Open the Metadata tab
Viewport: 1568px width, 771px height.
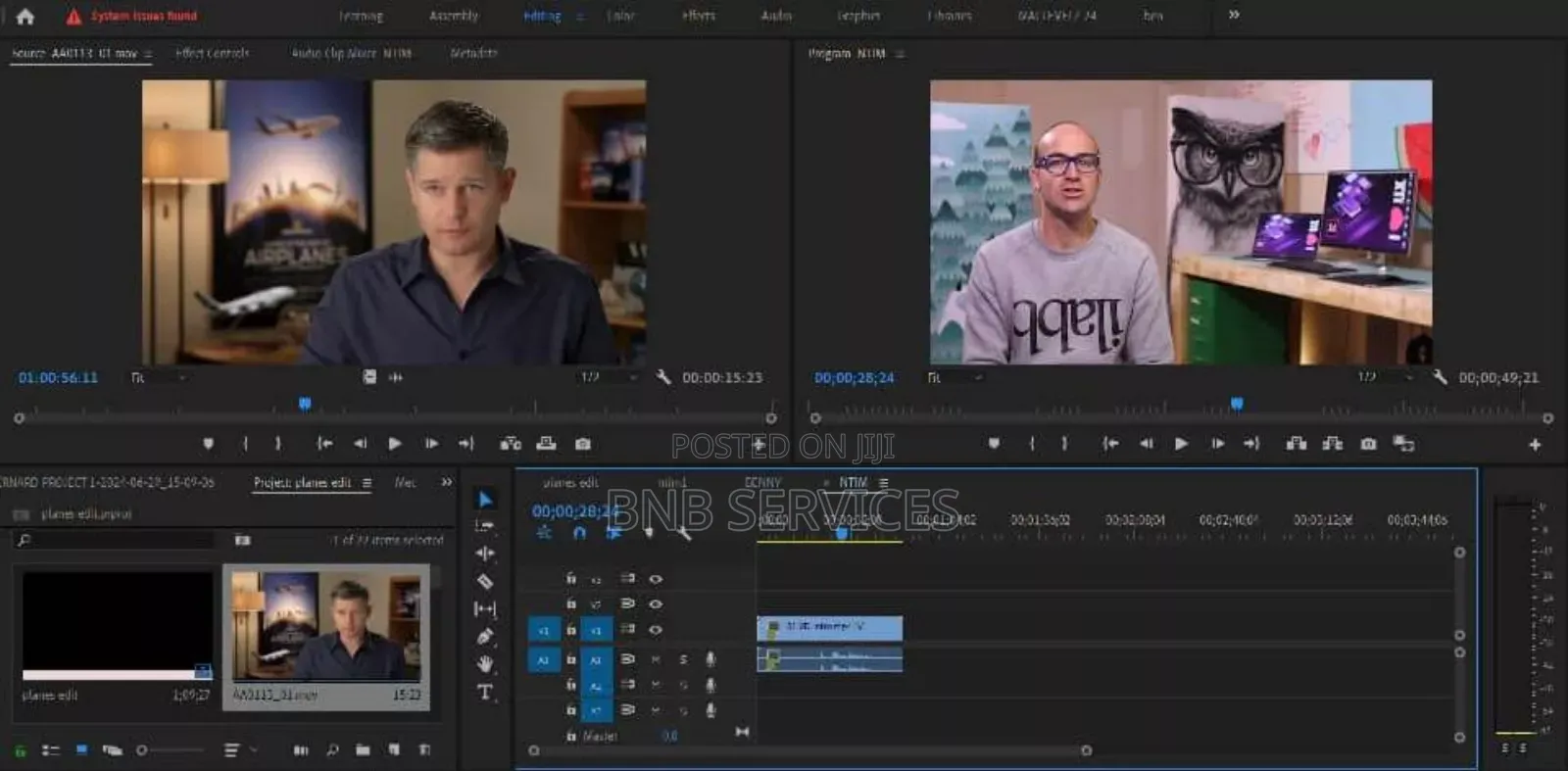[x=473, y=53]
